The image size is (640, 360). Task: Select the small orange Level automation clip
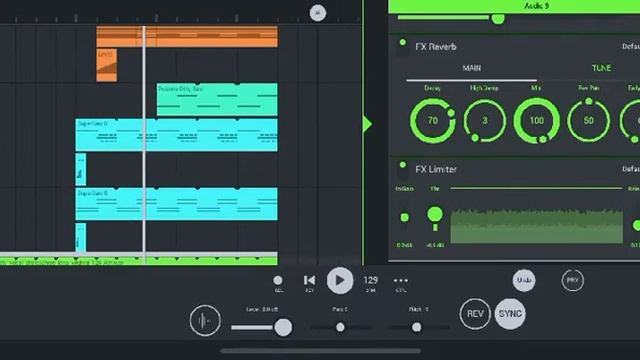(x=107, y=65)
